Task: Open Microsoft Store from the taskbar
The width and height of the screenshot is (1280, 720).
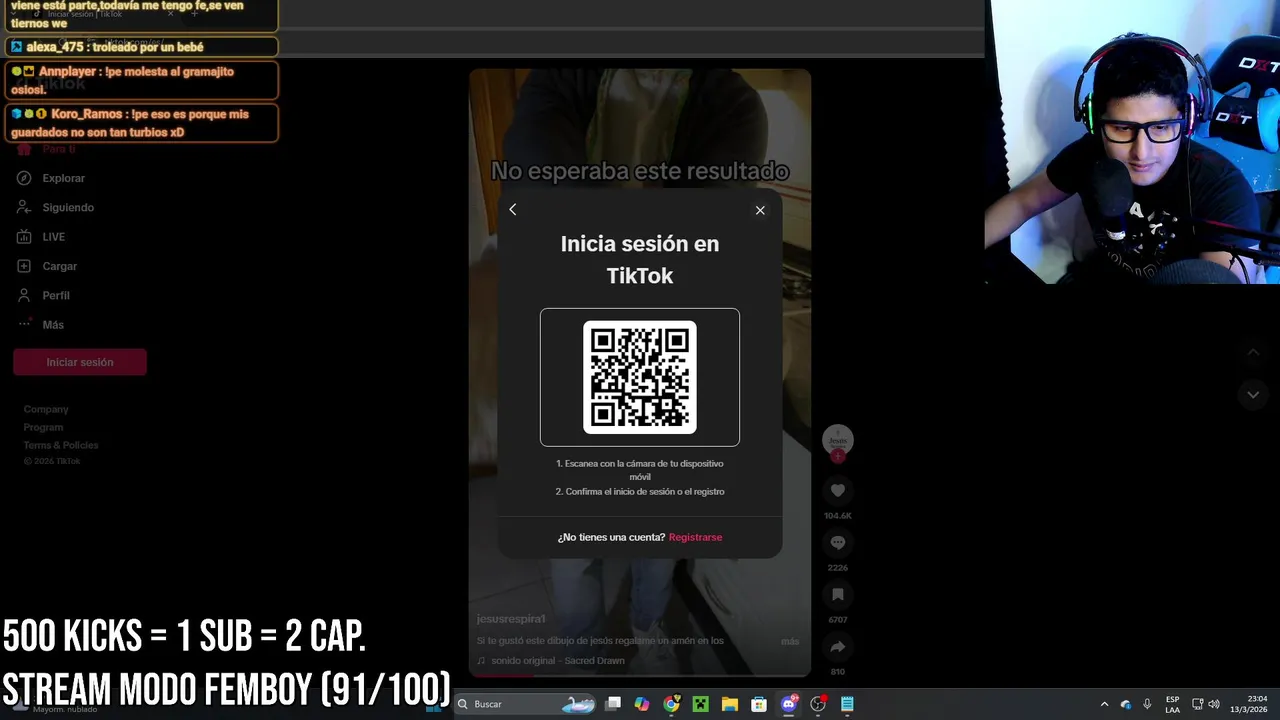Action: tap(759, 704)
